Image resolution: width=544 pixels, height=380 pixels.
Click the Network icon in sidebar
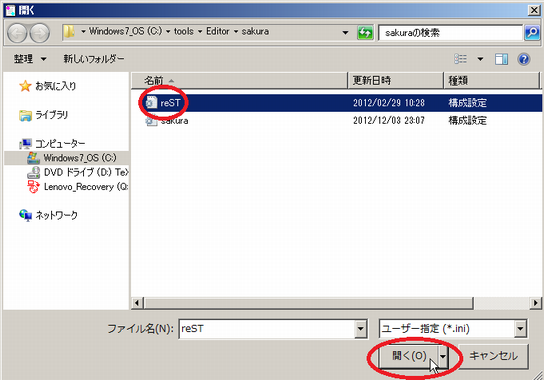(26, 215)
